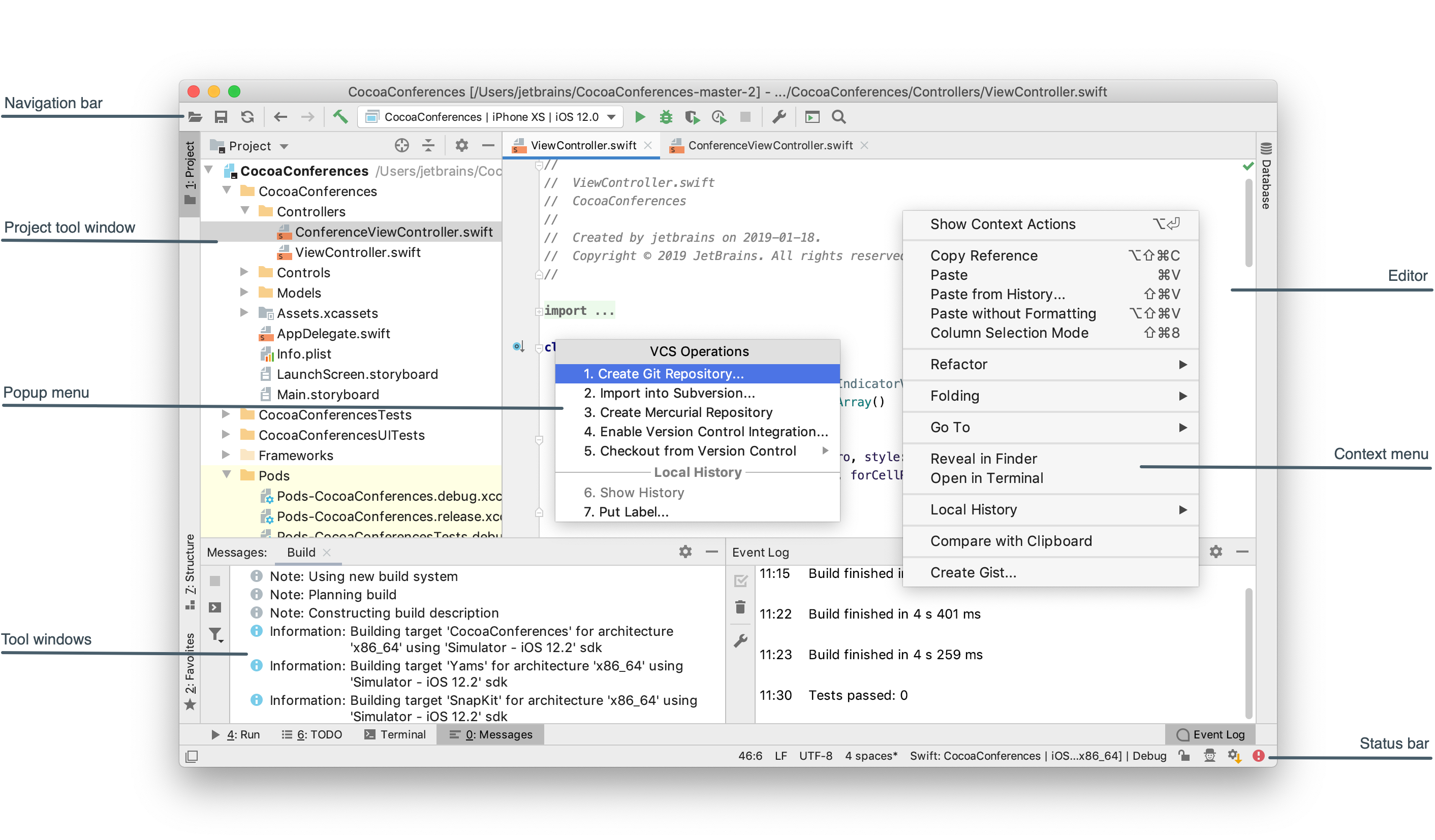Collapse the Pods folder
The image size is (1435, 840).
pyautogui.click(x=227, y=475)
